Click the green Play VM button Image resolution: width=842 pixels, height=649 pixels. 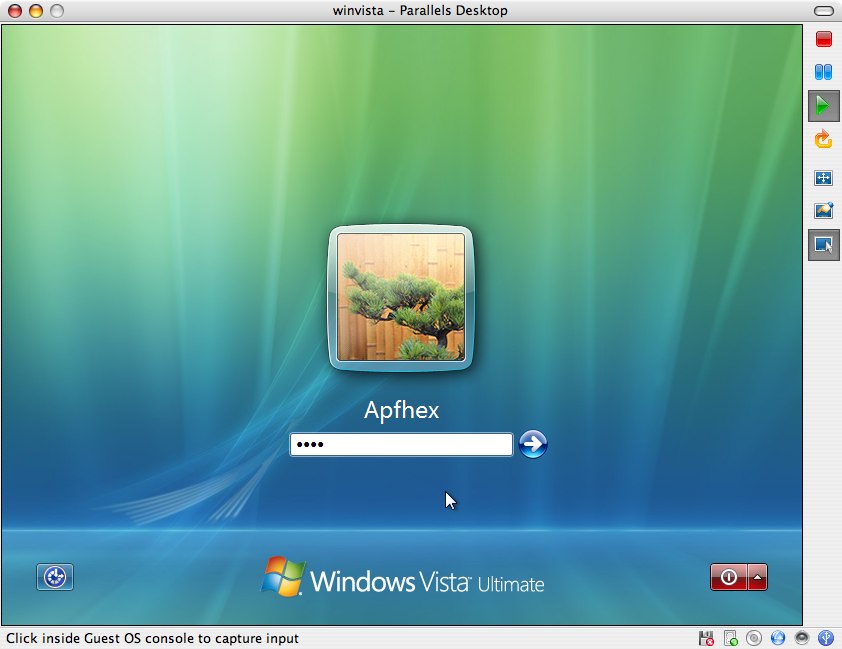tap(823, 106)
